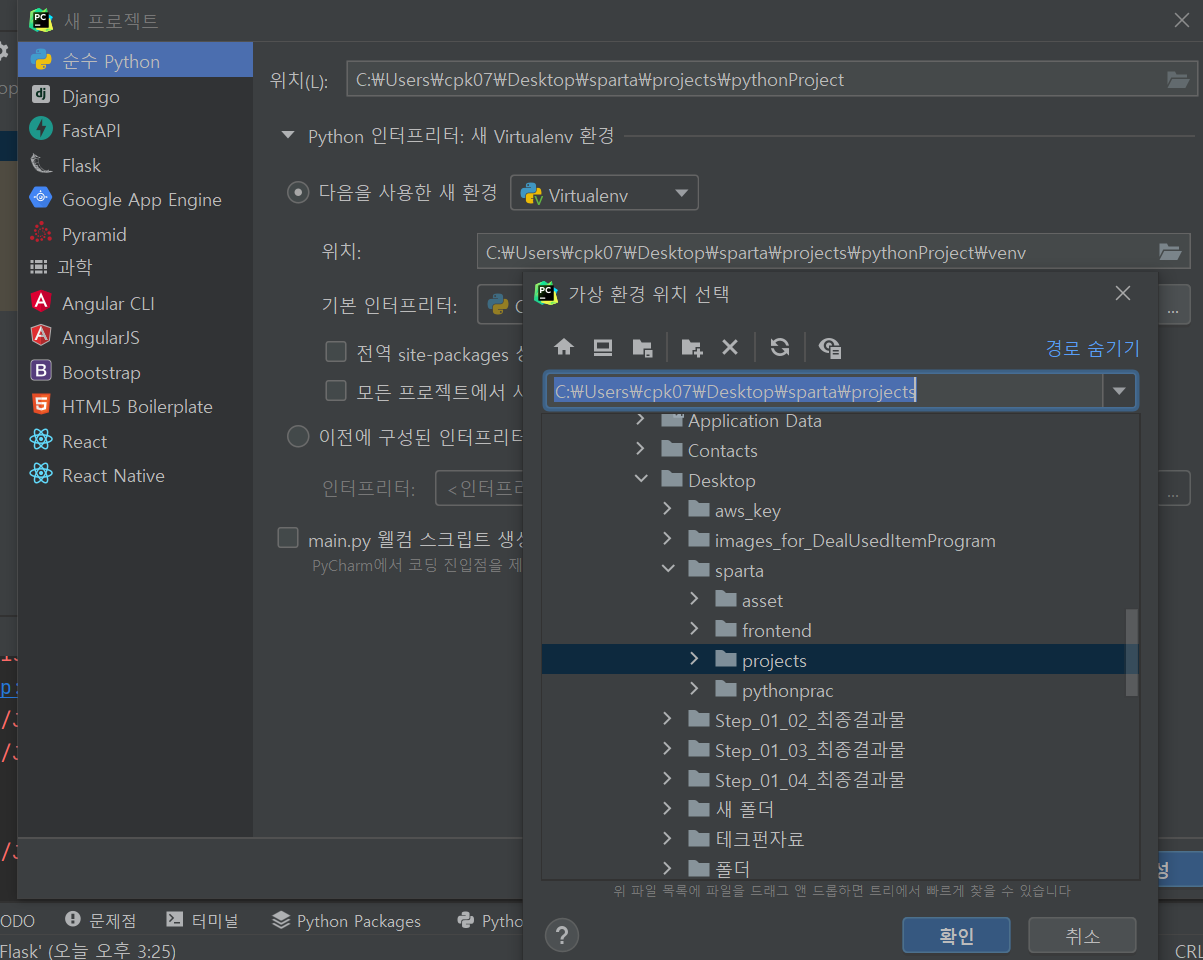This screenshot has height=960, width=1203.
Task: Toggle show hidden files and directories icon
Action: click(x=829, y=347)
